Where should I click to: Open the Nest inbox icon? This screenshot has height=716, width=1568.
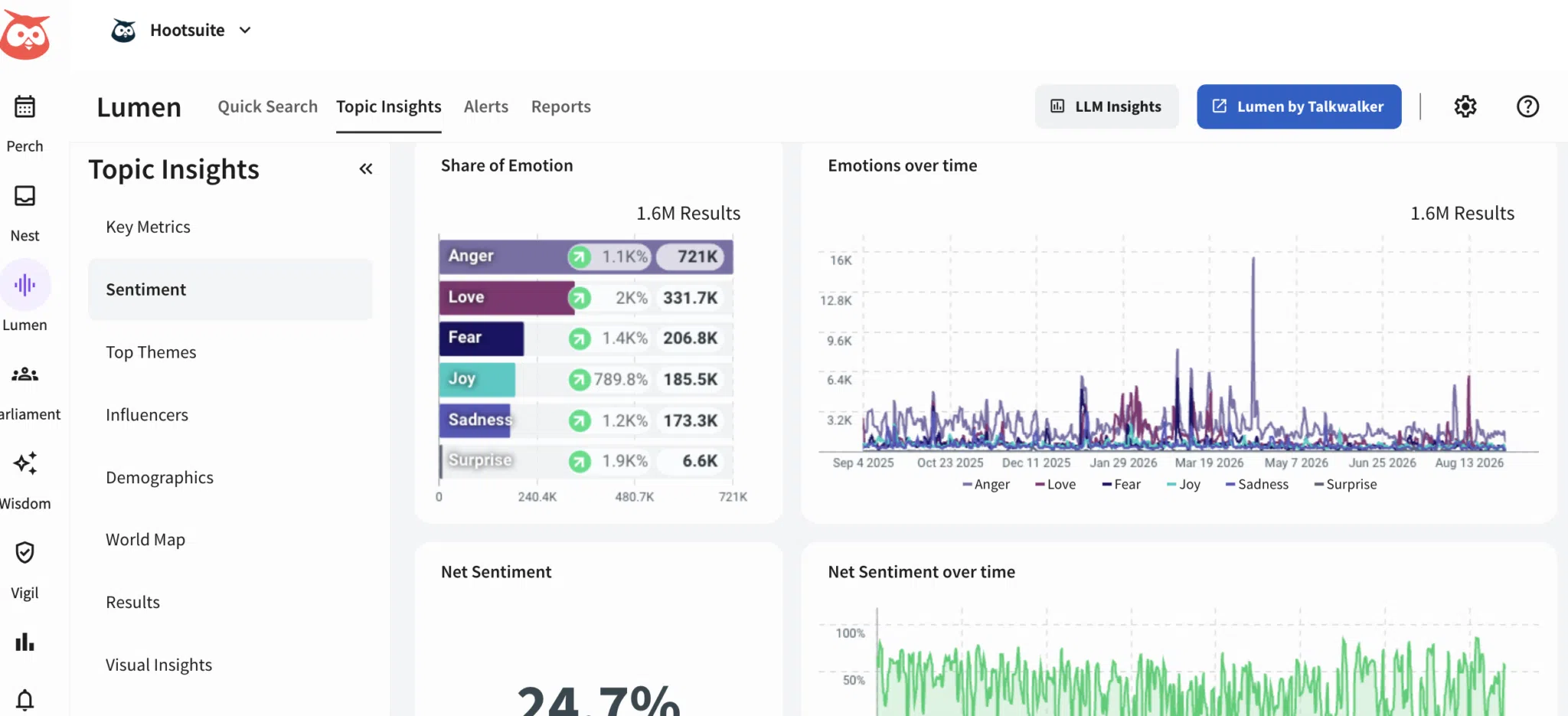click(24, 196)
